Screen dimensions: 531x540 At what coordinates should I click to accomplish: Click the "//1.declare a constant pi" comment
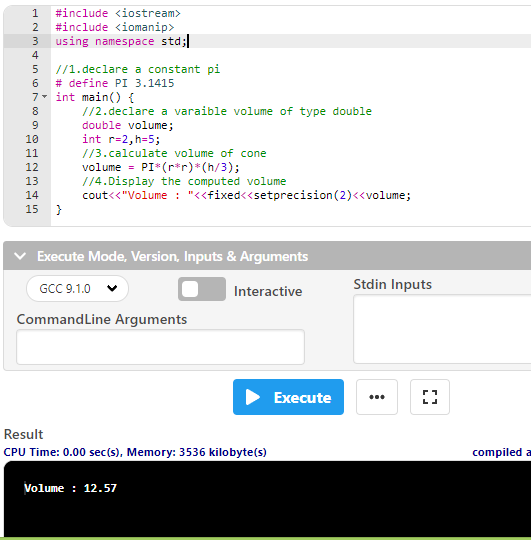point(137,69)
